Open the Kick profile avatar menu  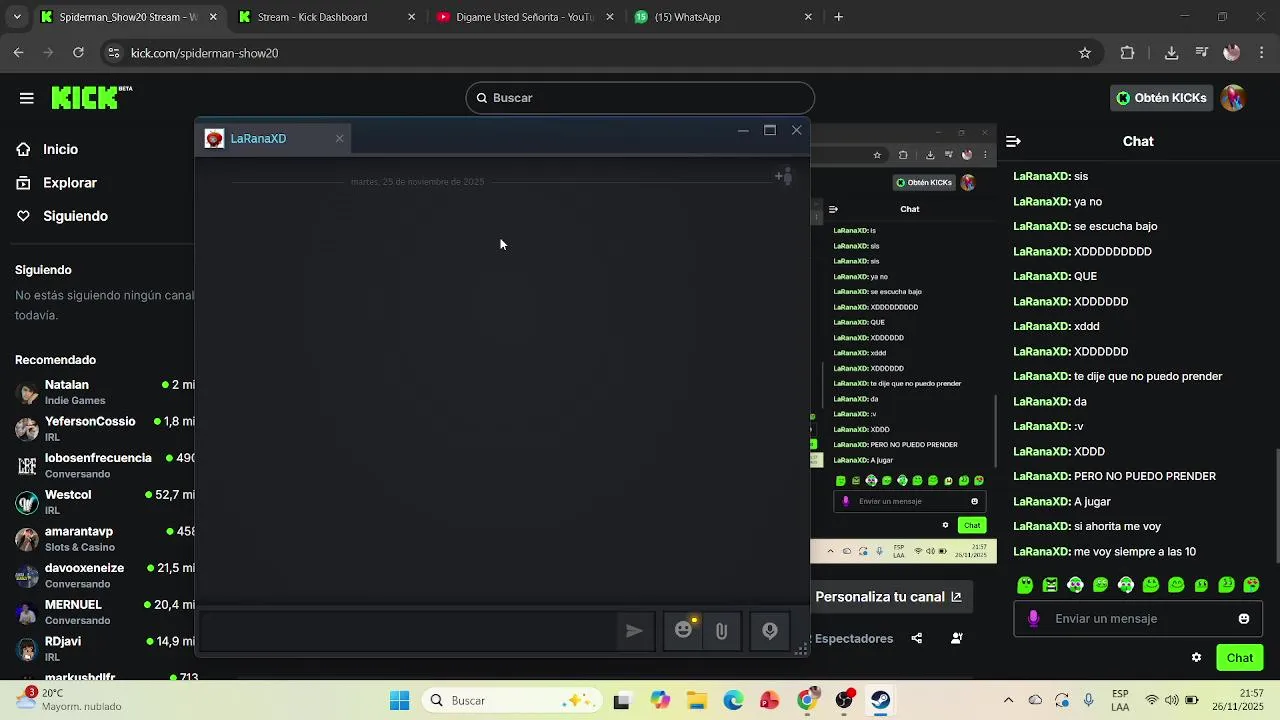[x=1233, y=98]
